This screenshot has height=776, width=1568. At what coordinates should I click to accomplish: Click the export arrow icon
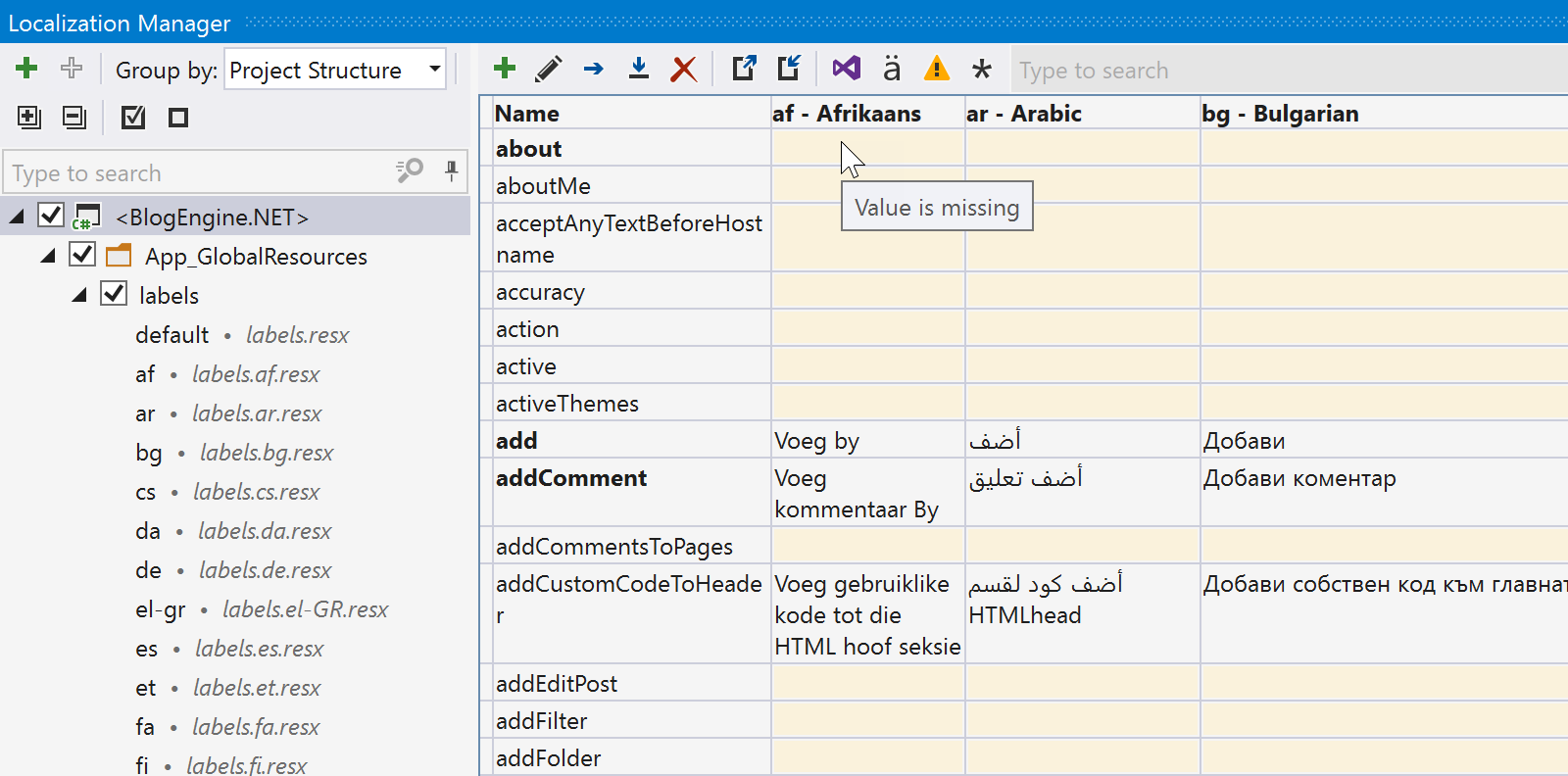click(744, 69)
